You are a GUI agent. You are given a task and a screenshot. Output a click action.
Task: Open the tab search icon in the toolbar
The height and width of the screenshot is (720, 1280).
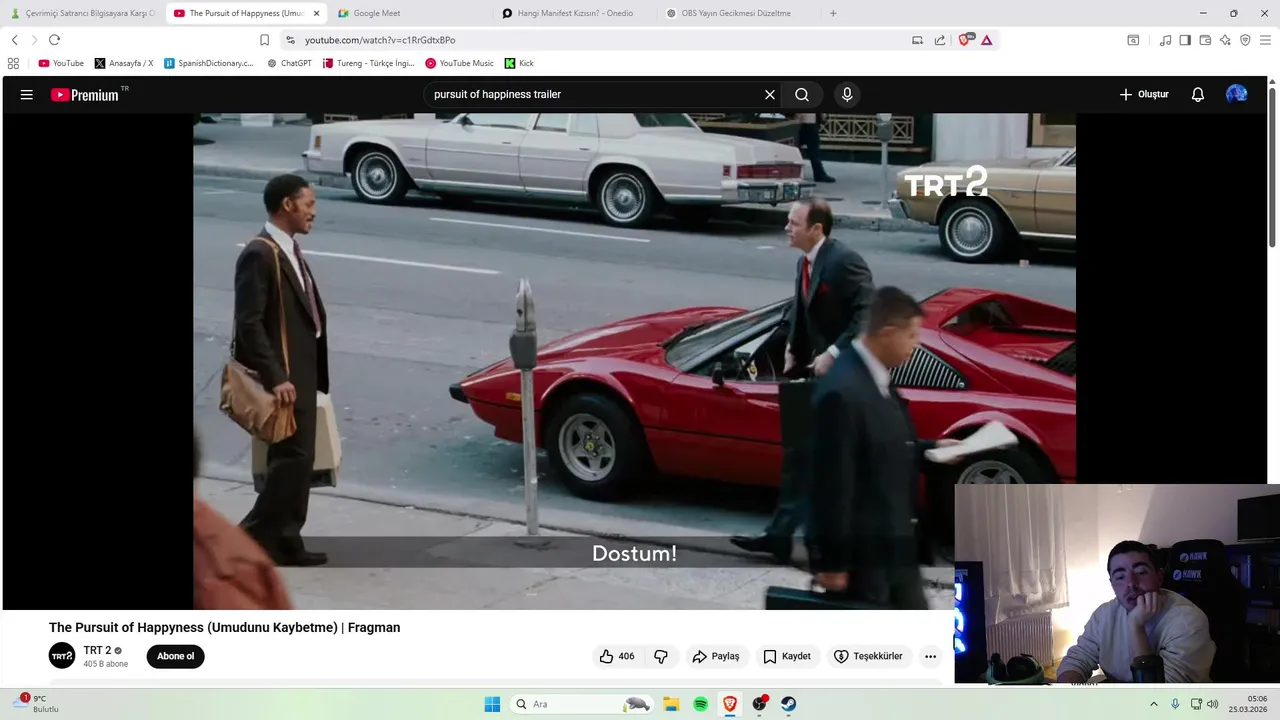point(1133,40)
